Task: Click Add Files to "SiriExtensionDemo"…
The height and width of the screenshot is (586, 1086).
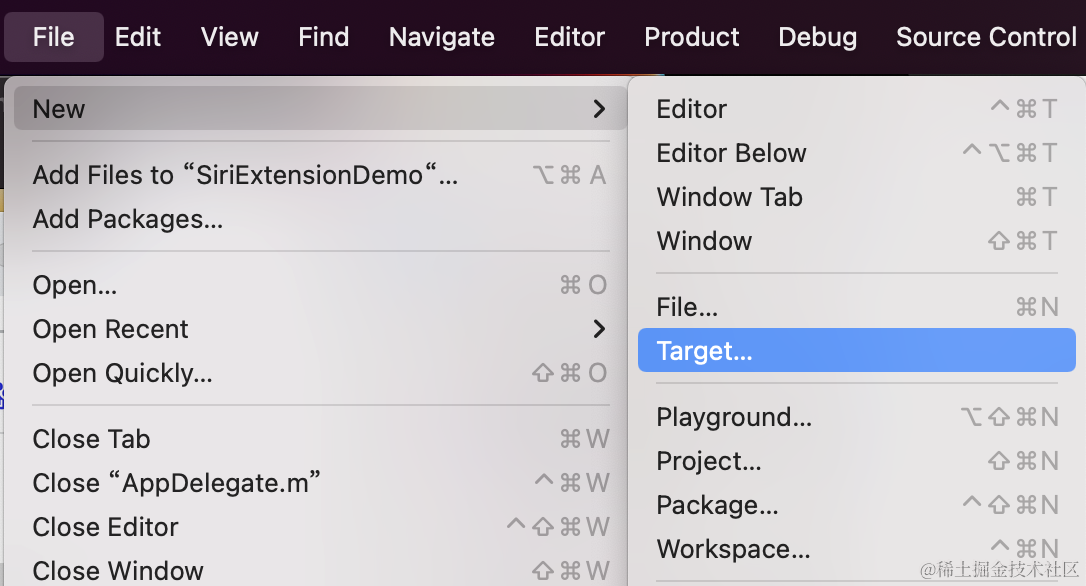Action: (x=245, y=175)
